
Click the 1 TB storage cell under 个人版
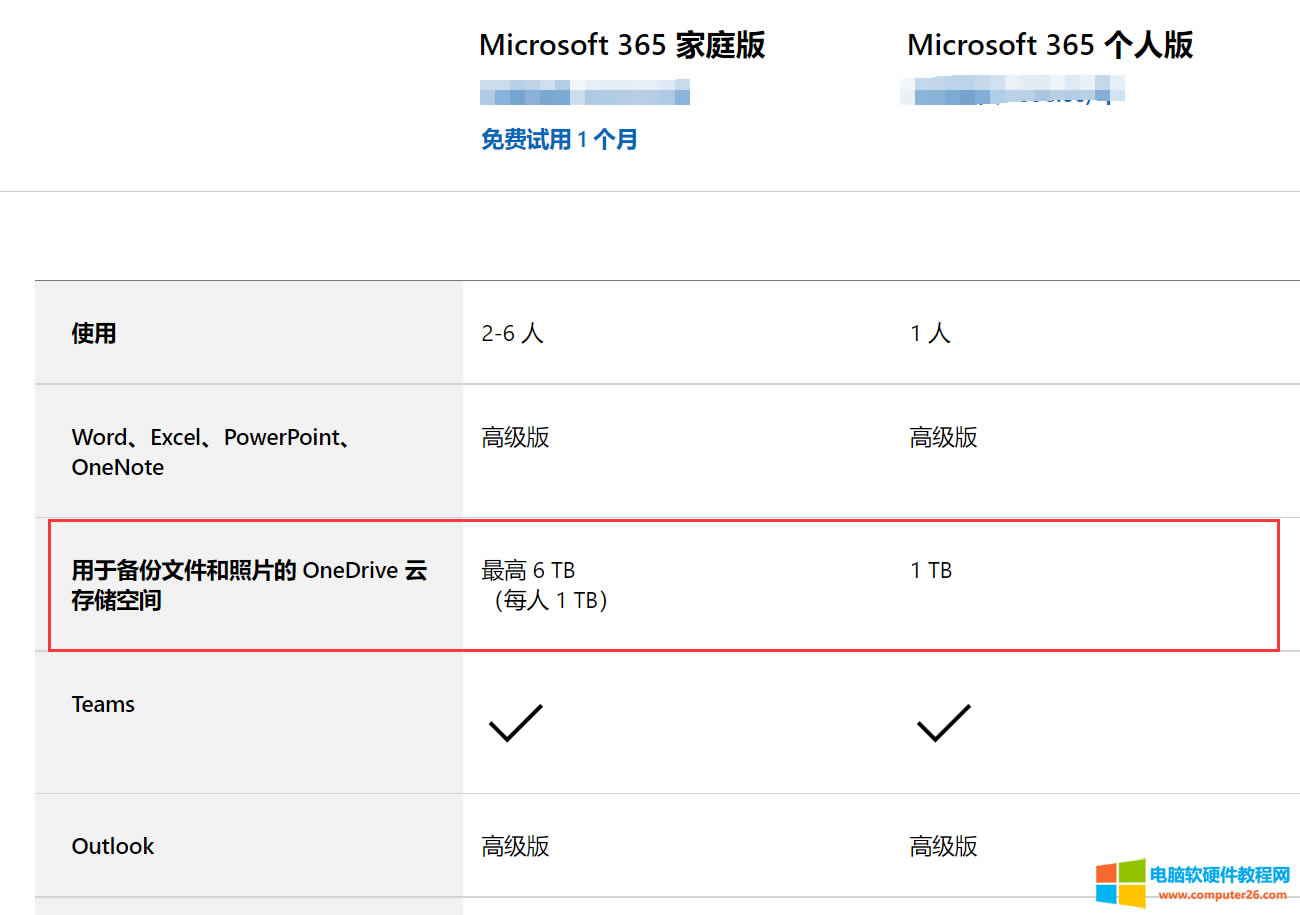click(931, 571)
